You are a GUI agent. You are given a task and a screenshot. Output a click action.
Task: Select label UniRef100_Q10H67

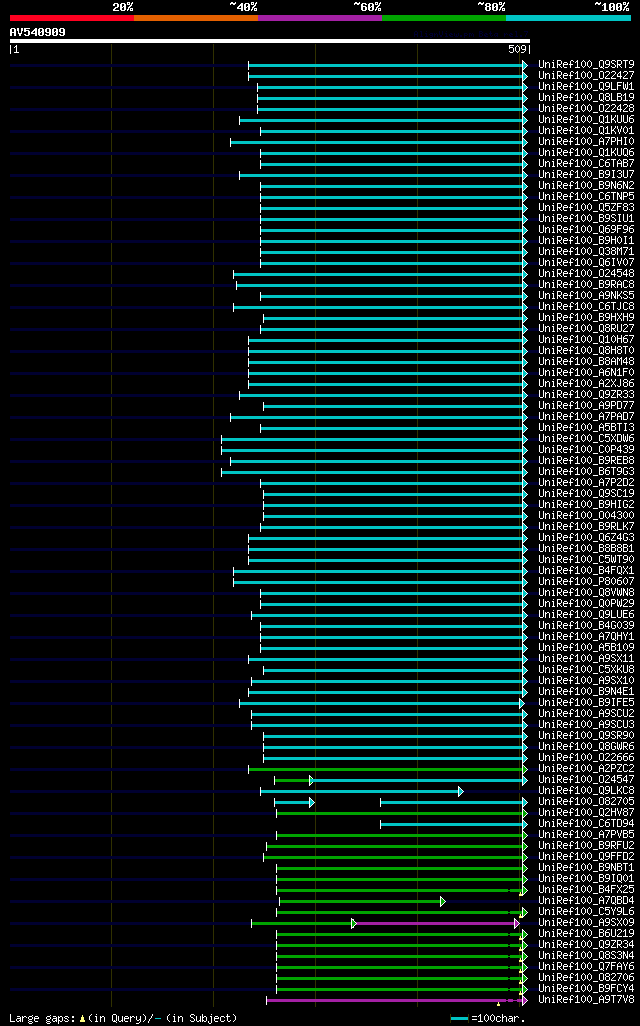[586, 340]
